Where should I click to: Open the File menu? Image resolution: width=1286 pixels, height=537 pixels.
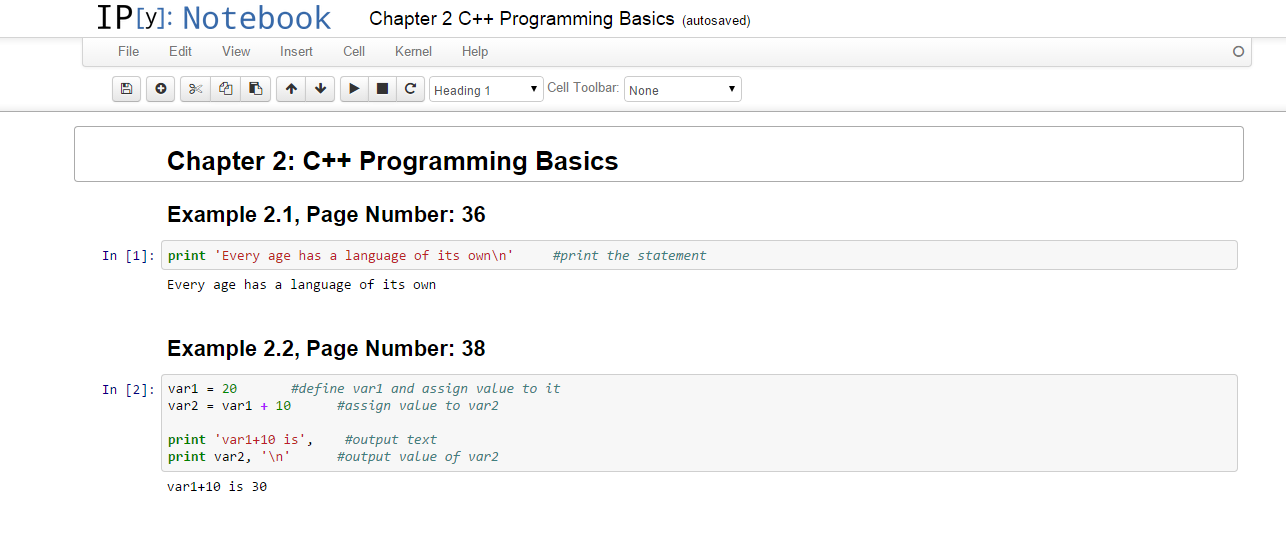[x=128, y=51]
